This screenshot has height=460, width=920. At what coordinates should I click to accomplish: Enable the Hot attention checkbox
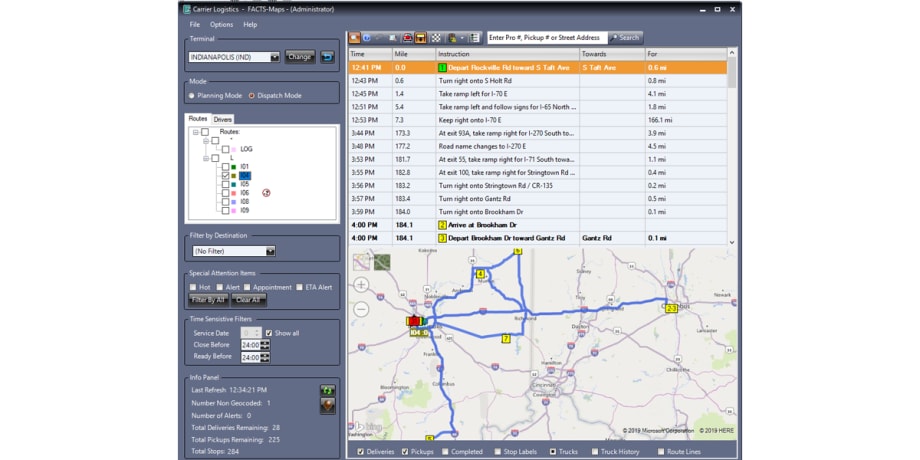193,288
